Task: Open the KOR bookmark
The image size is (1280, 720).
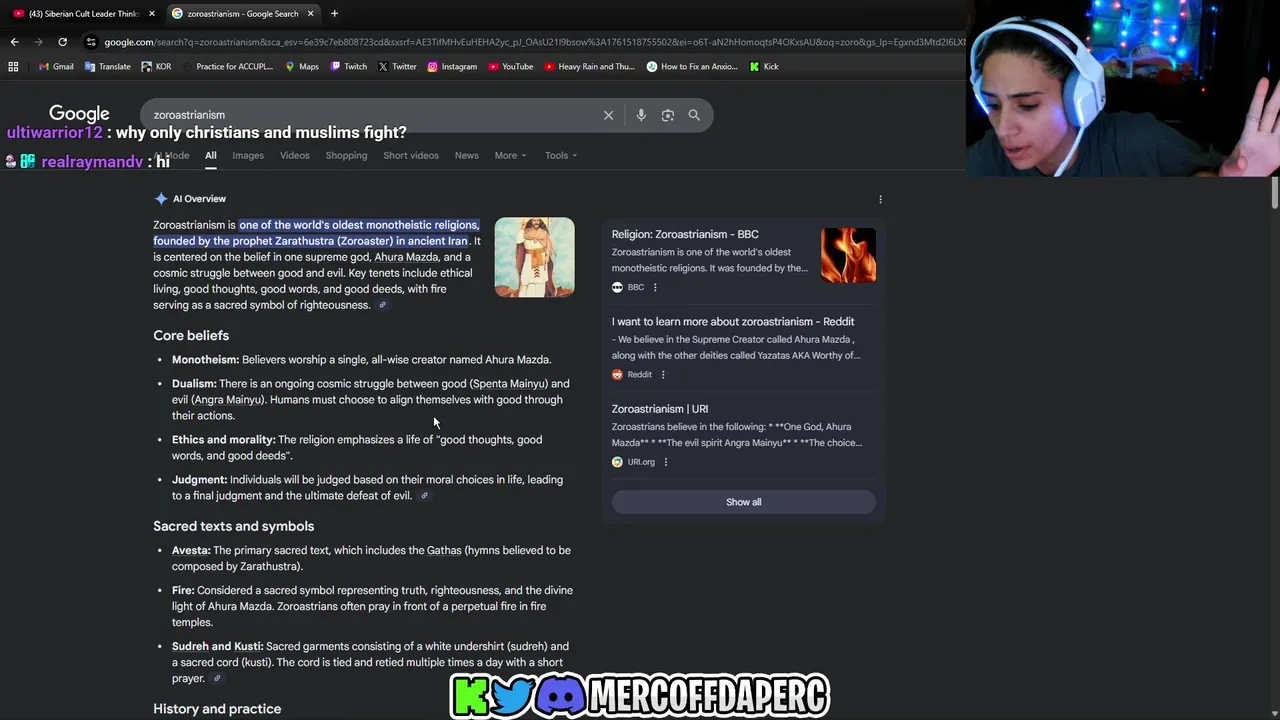Action: [x=156, y=67]
